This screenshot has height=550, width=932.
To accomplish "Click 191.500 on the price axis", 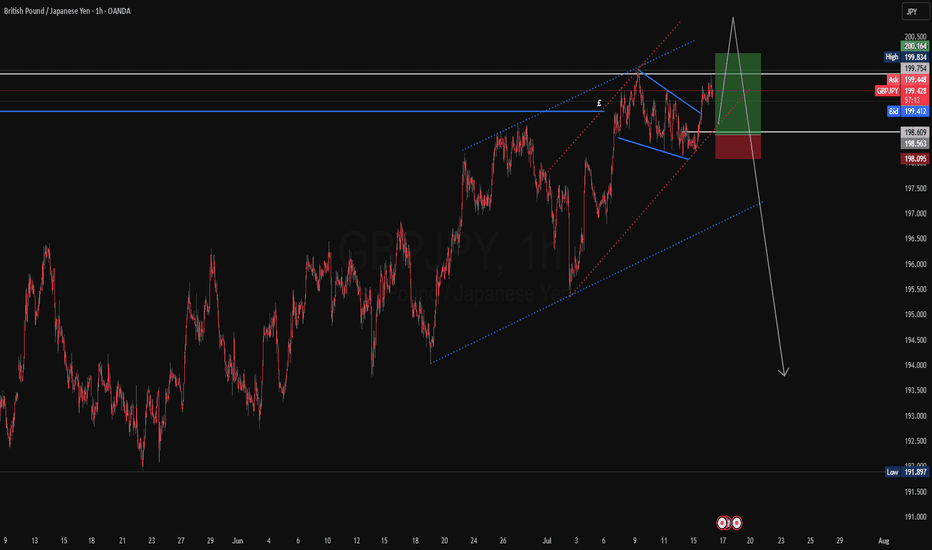I will (915, 492).
